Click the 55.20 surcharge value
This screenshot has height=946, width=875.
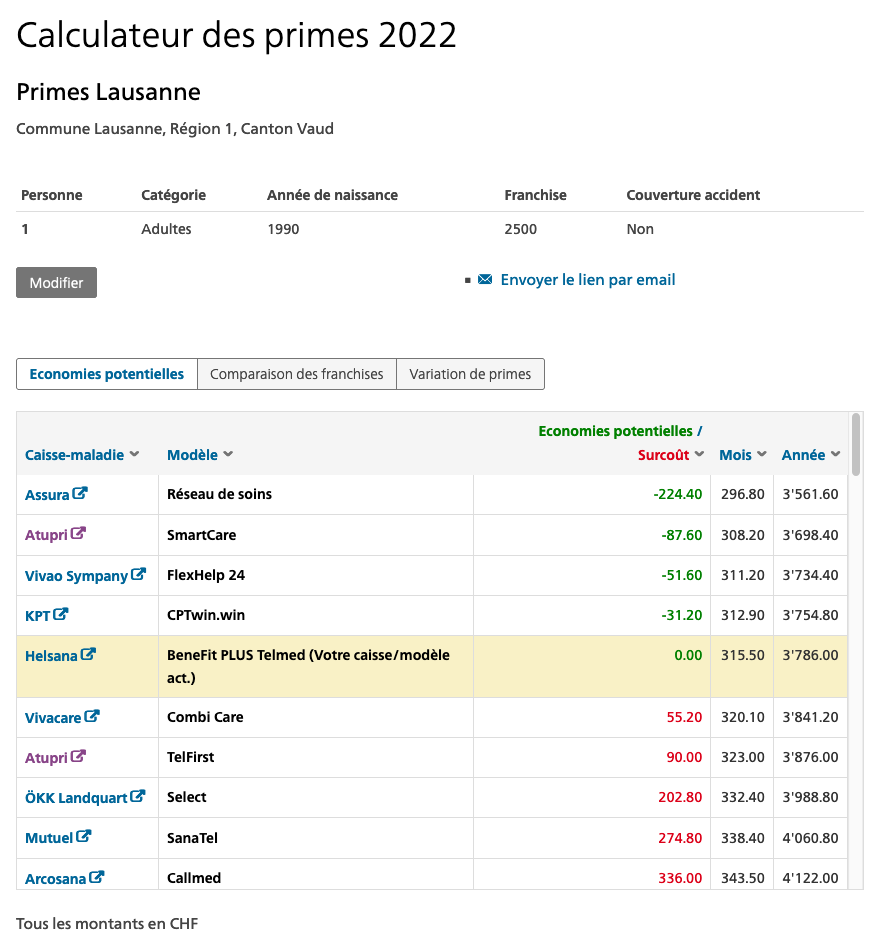[684, 717]
